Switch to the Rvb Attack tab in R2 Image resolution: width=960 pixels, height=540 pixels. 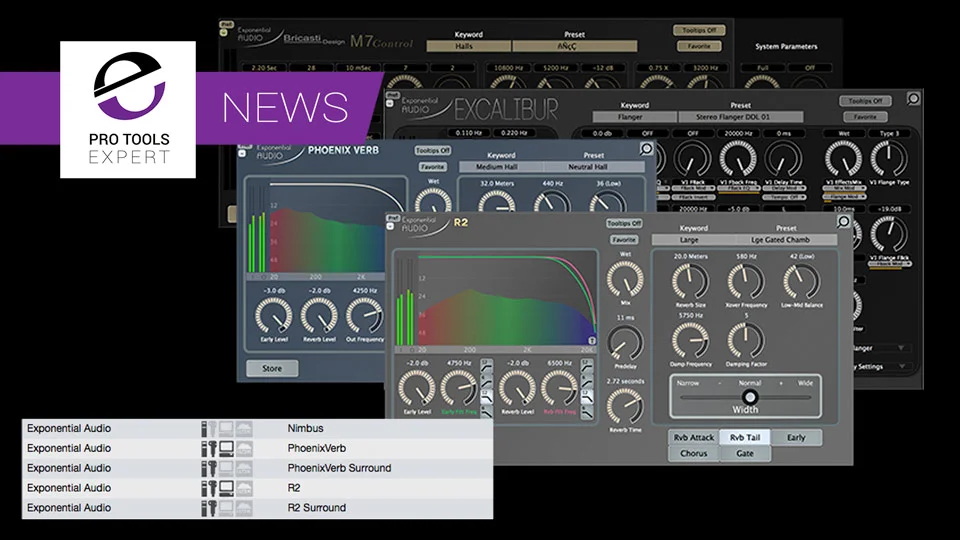(x=694, y=437)
